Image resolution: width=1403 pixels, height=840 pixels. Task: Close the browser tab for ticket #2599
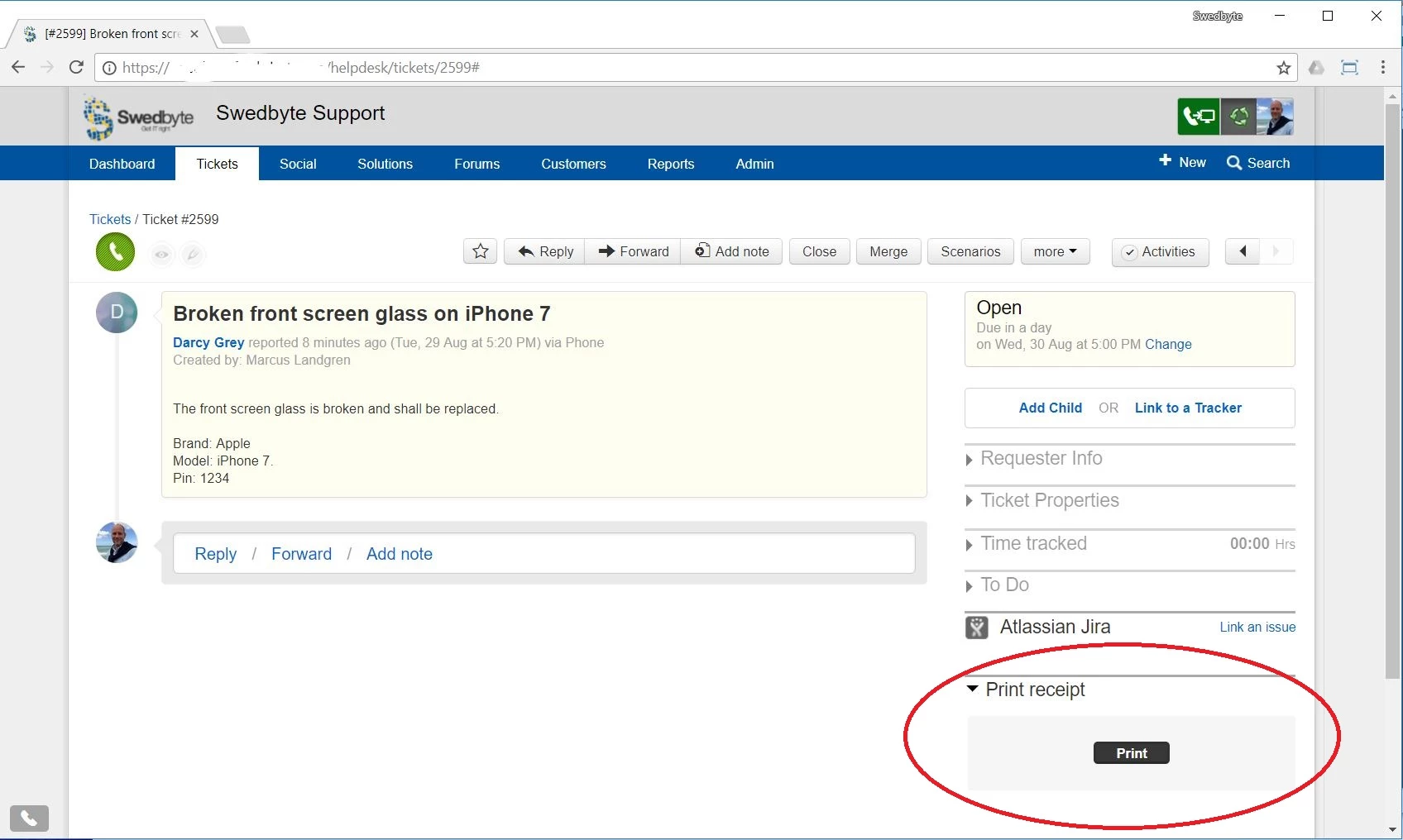(194, 34)
